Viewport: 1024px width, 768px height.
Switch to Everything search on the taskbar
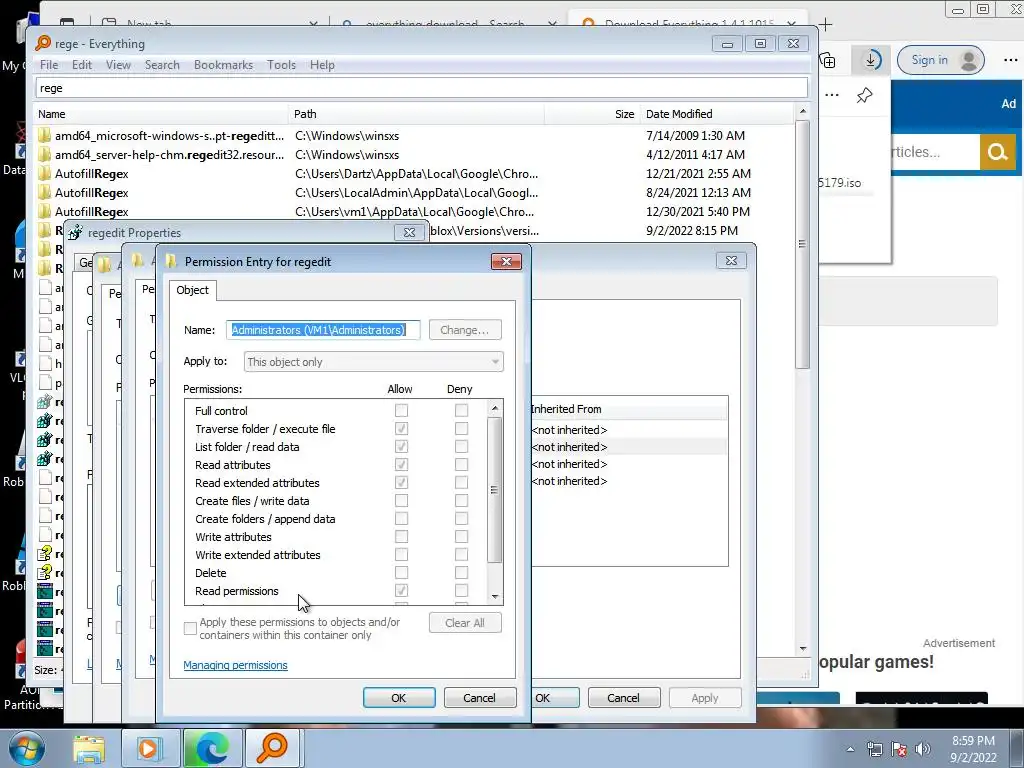pyautogui.click(x=272, y=748)
